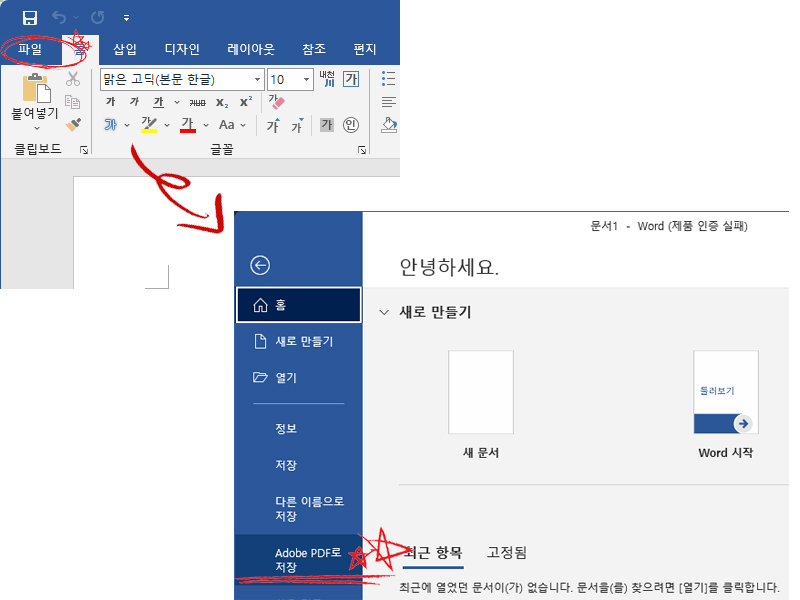Image resolution: width=800 pixels, height=600 pixels.
Task: Click the back arrow in backstage view
Action: [260, 265]
